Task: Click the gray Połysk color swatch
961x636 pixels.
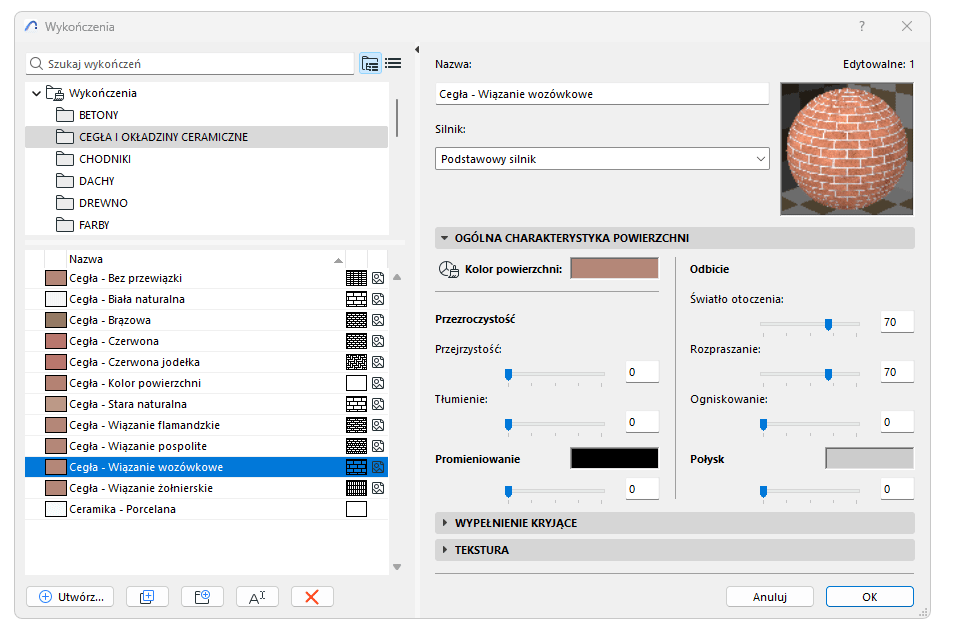Action: pos(870,458)
